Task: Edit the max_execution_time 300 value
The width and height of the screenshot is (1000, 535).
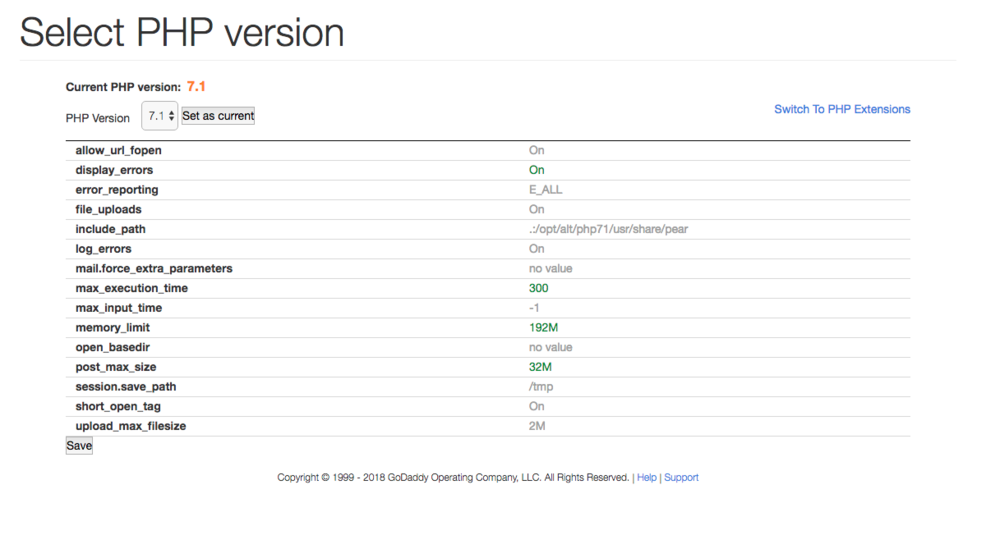Action: click(x=538, y=288)
